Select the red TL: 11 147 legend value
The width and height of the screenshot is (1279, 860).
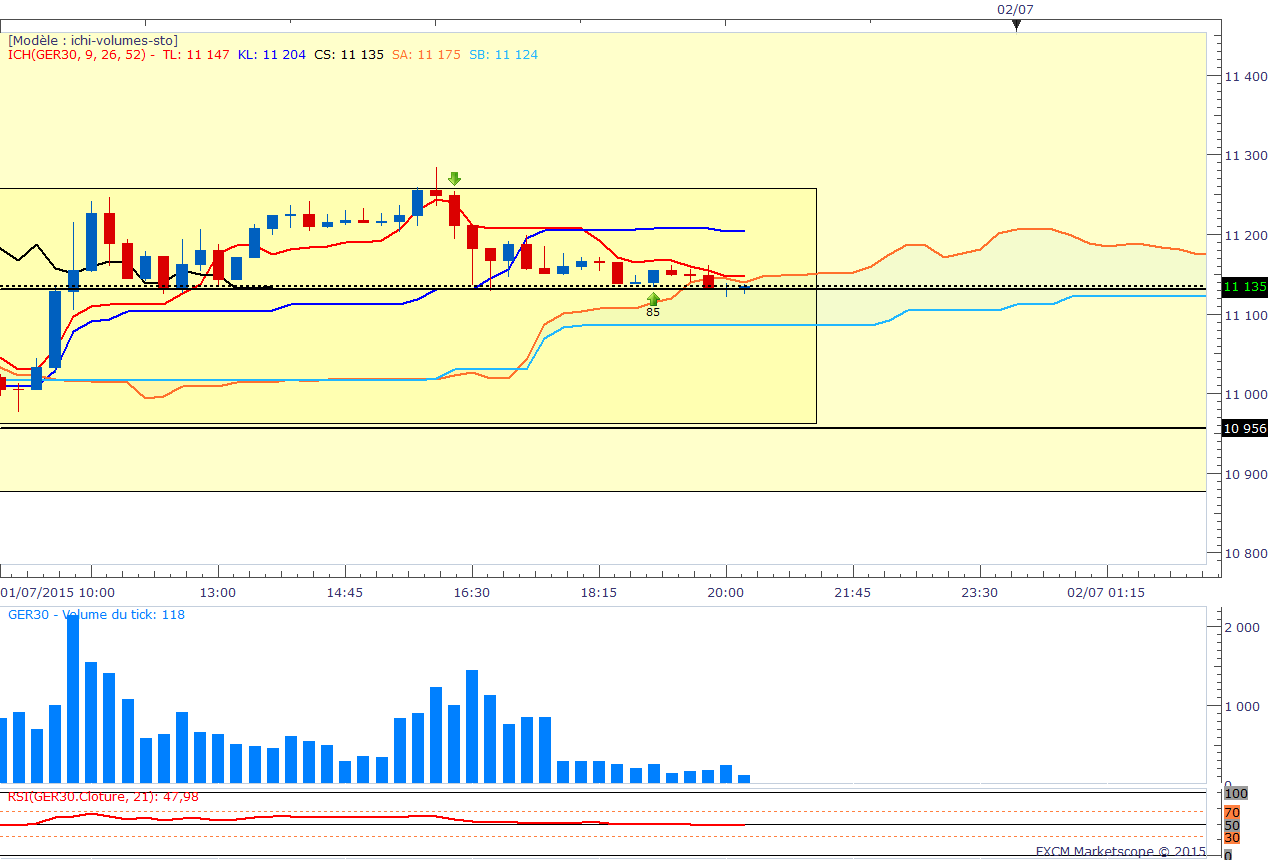point(196,55)
